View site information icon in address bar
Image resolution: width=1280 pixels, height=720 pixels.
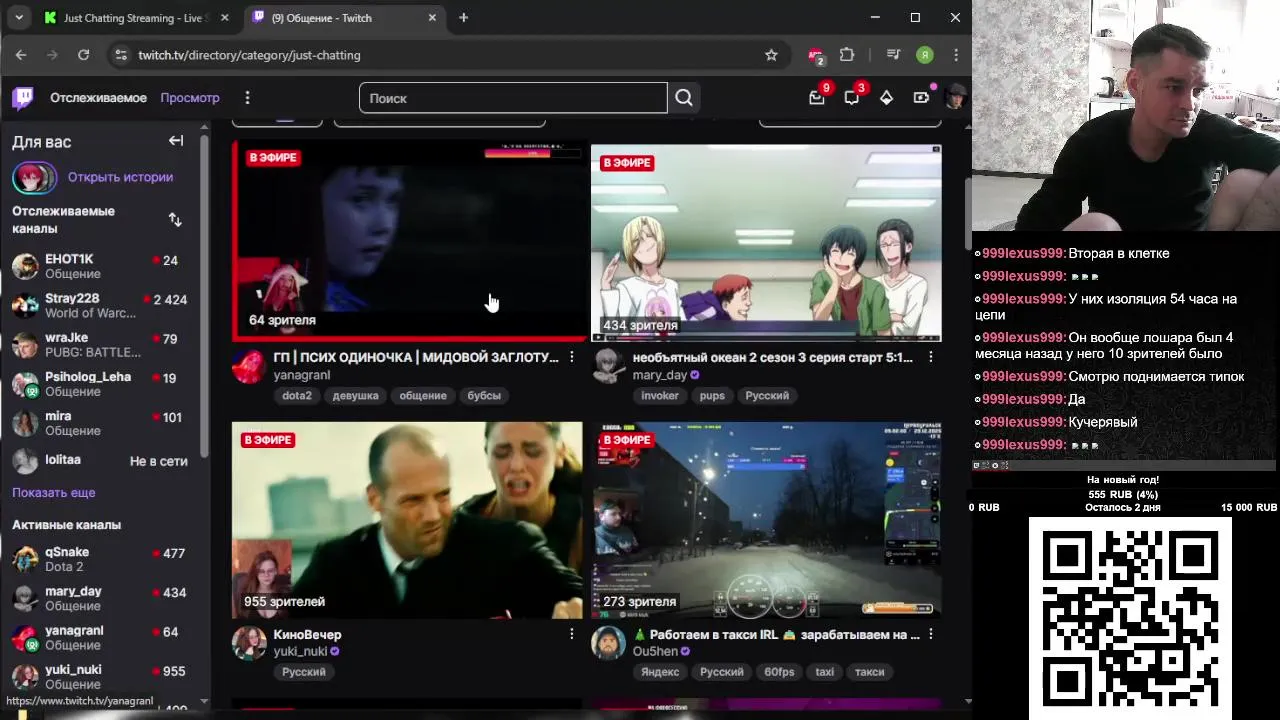tap(121, 55)
